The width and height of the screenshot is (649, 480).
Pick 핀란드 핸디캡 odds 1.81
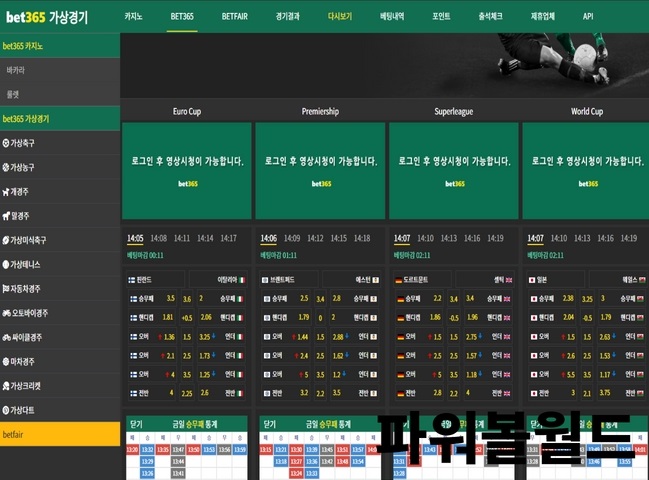click(x=152, y=317)
